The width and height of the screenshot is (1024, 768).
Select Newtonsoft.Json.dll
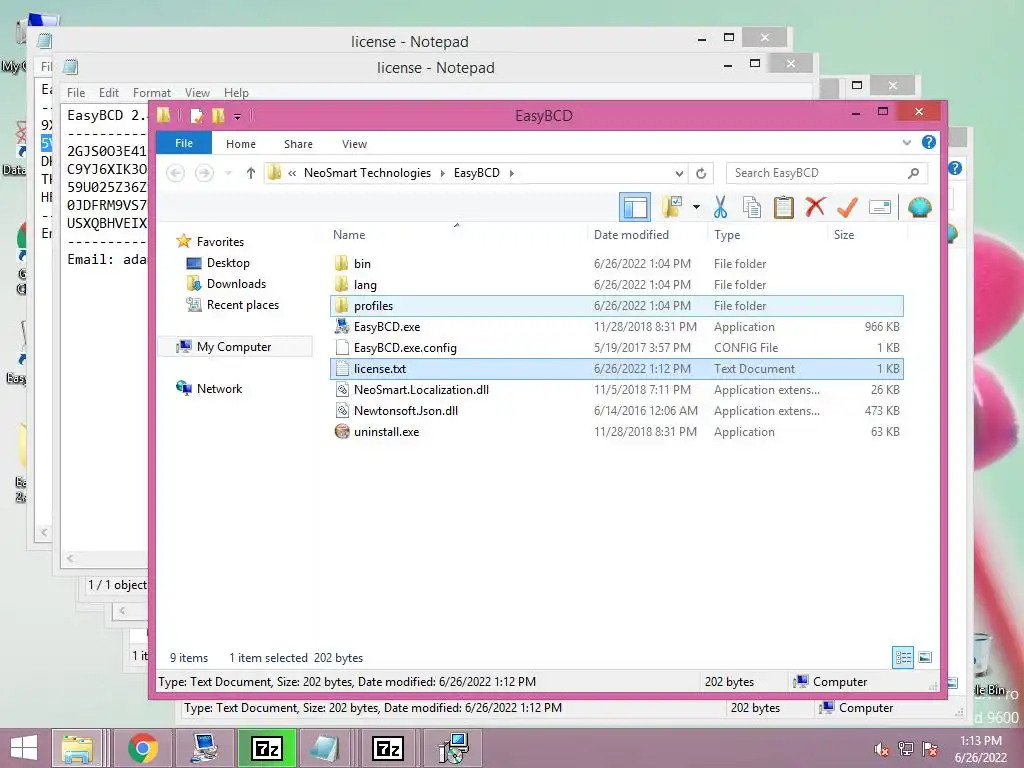click(x=617, y=411)
